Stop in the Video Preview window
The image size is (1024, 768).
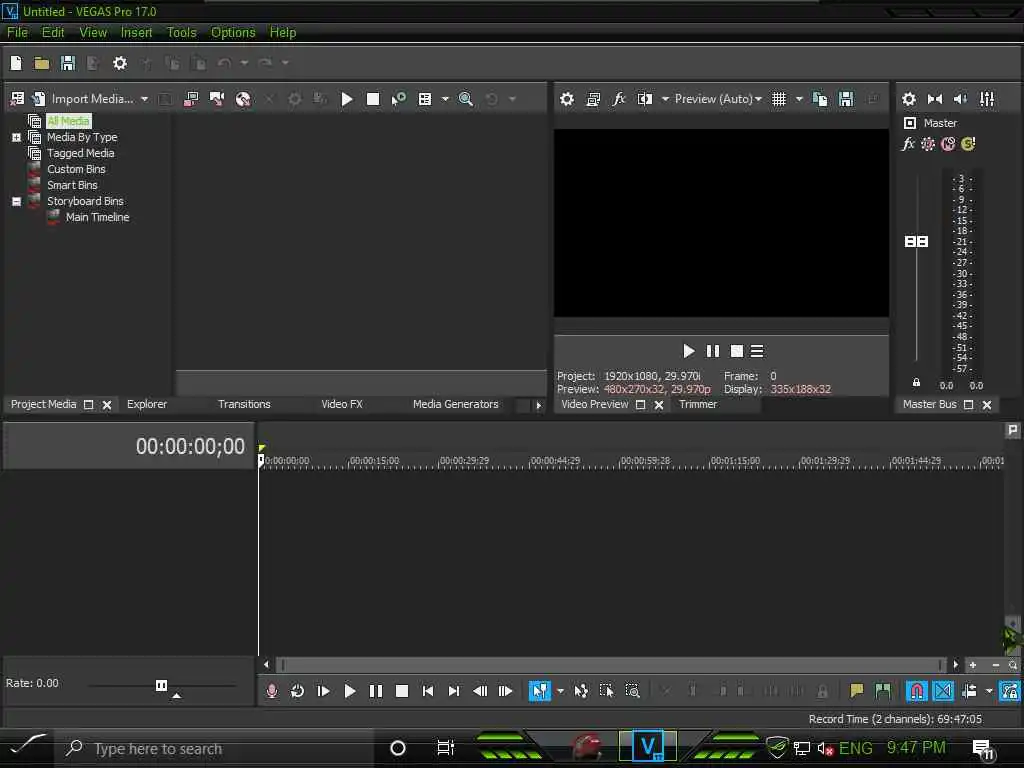[737, 351]
